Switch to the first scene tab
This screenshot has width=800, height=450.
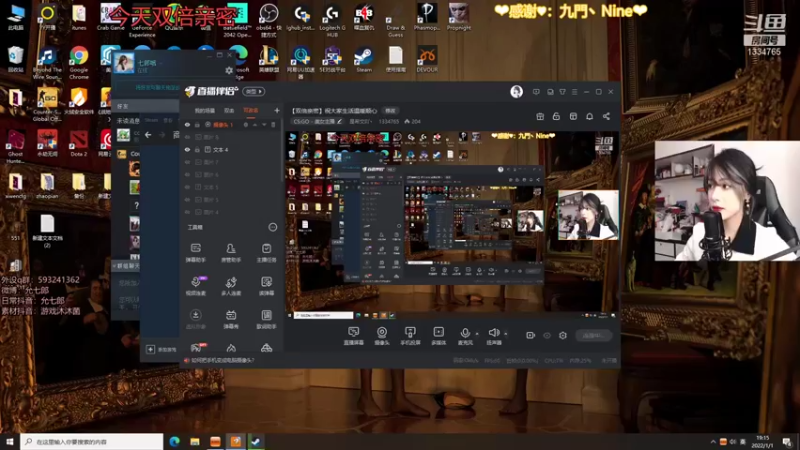[x=204, y=111]
